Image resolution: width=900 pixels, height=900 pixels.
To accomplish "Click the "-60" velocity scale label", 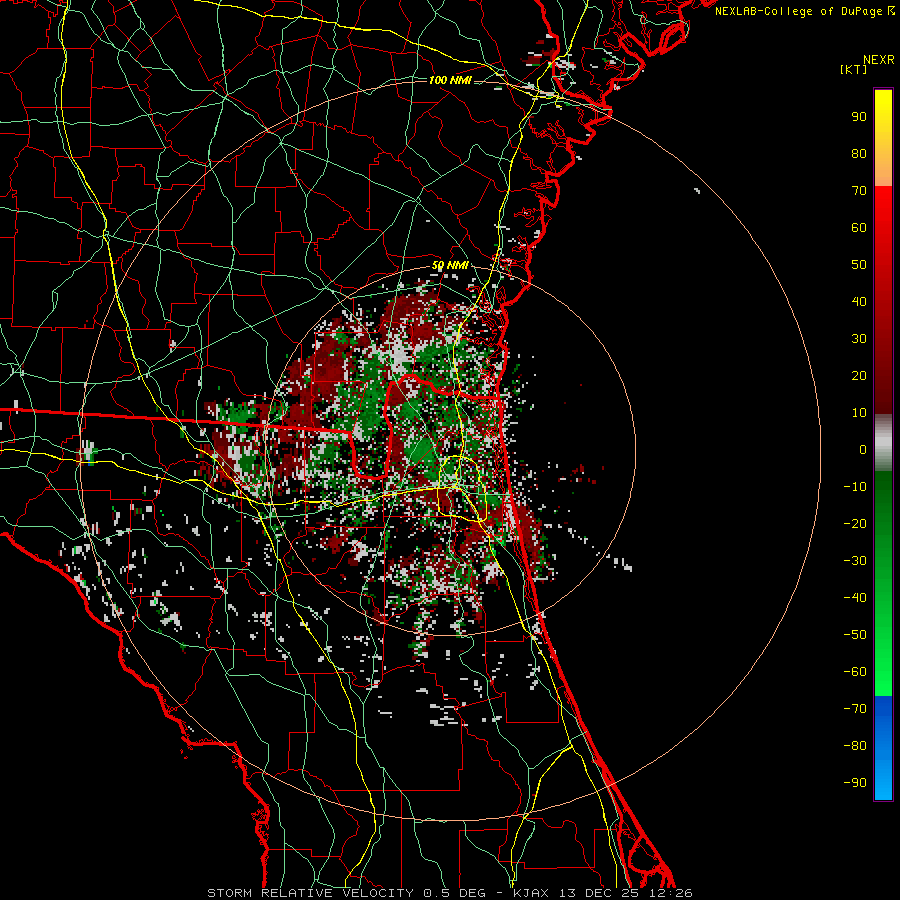I will click(855, 672).
